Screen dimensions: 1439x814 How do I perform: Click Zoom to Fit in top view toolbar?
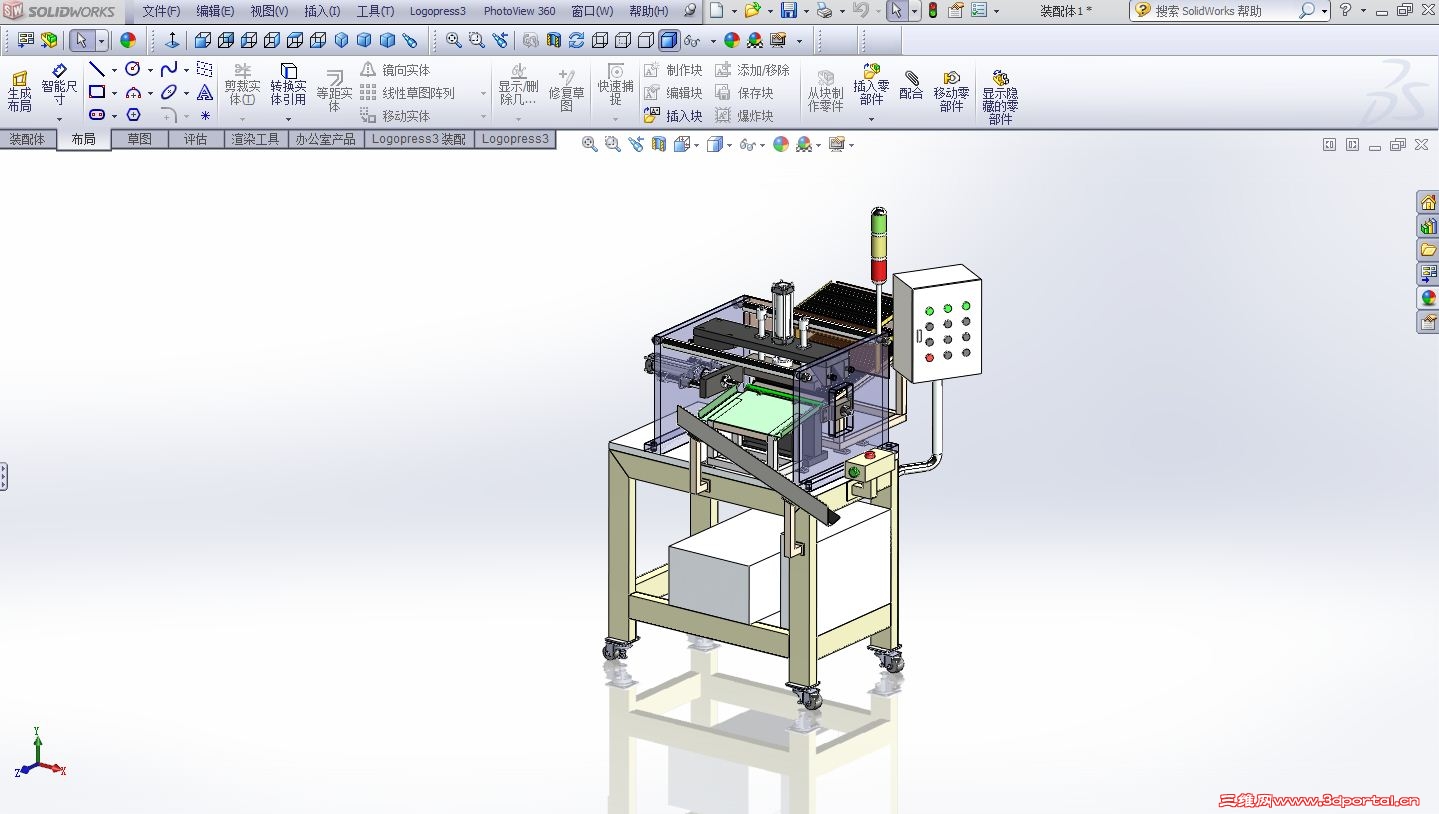tap(454, 40)
